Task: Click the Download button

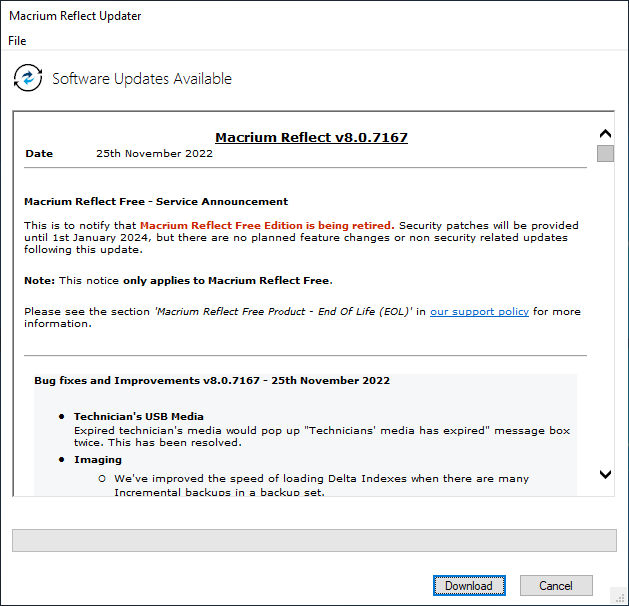Action: 469,586
